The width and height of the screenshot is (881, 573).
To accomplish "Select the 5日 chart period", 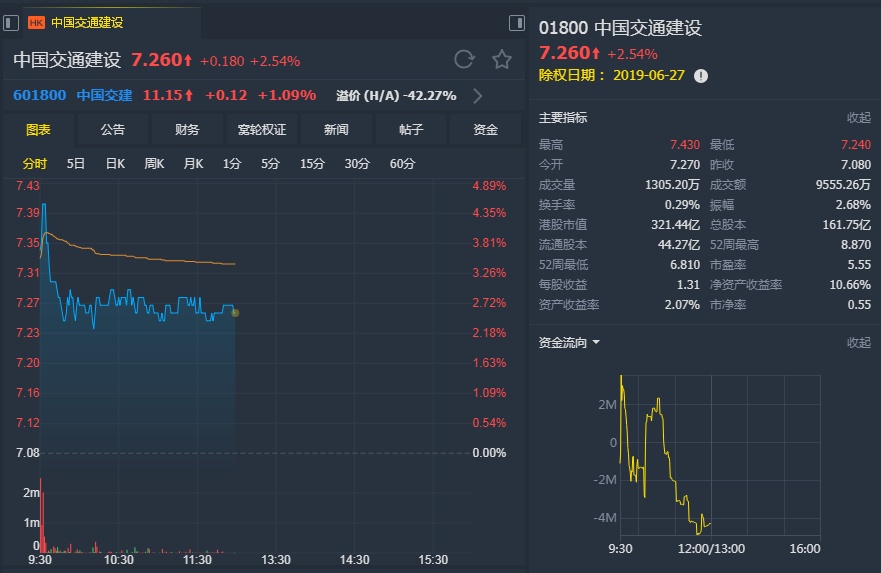I will [x=76, y=163].
